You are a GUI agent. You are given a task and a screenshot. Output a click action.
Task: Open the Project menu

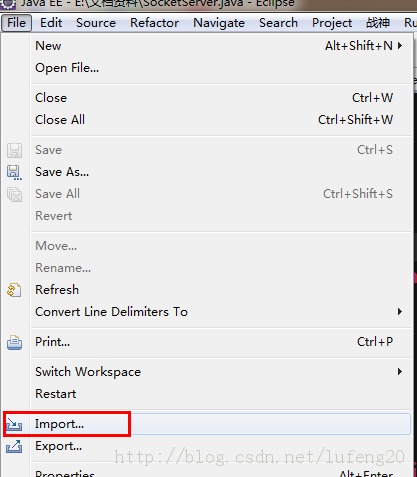(332, 23)
